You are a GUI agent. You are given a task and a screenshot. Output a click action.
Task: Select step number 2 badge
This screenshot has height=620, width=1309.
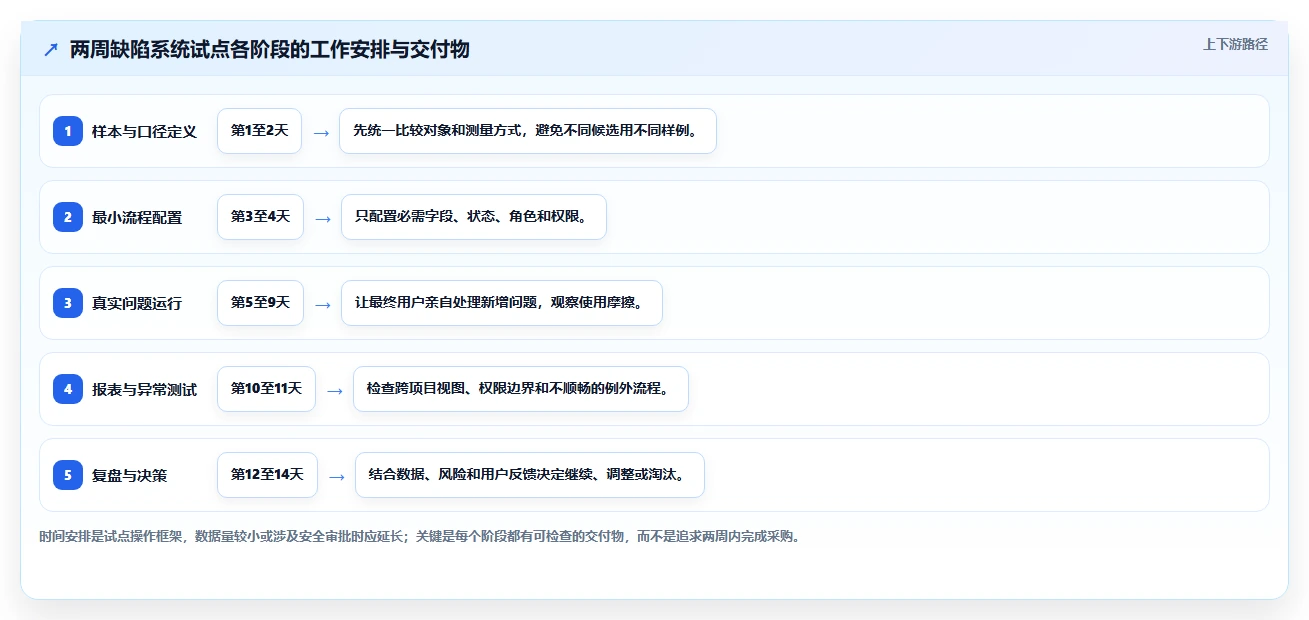click(68, 216)
